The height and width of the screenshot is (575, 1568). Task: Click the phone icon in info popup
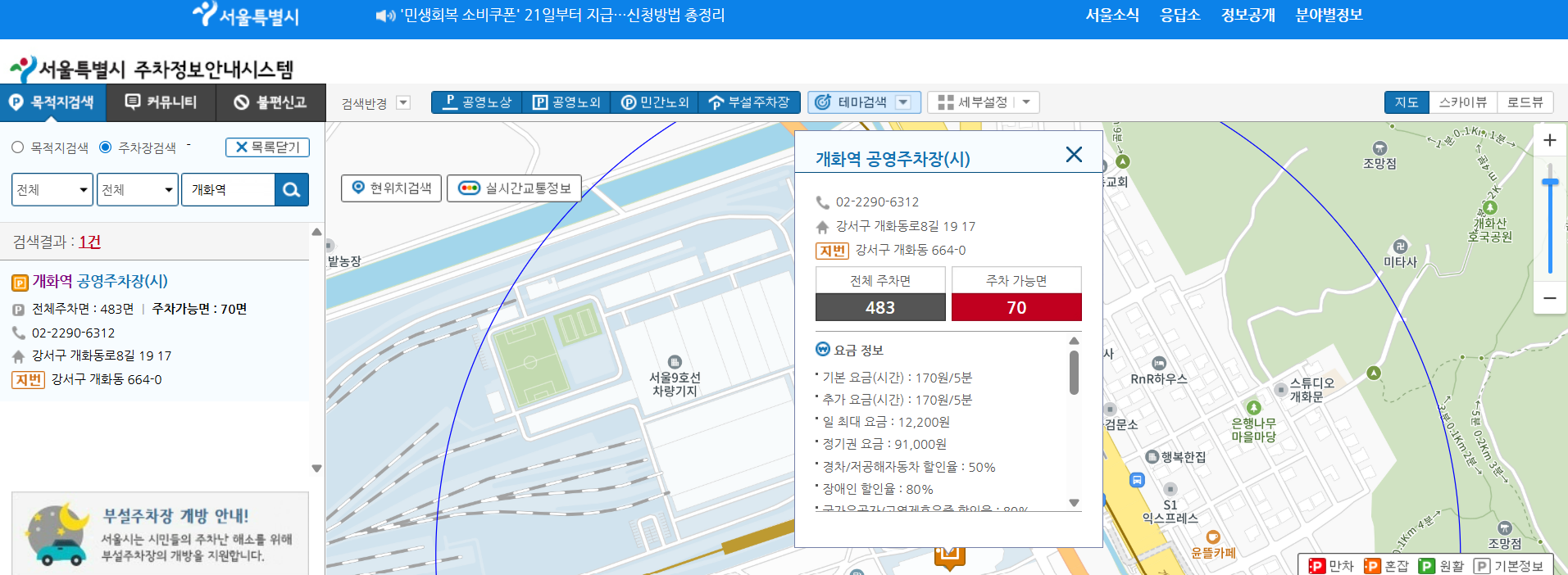tap(822, 202)
